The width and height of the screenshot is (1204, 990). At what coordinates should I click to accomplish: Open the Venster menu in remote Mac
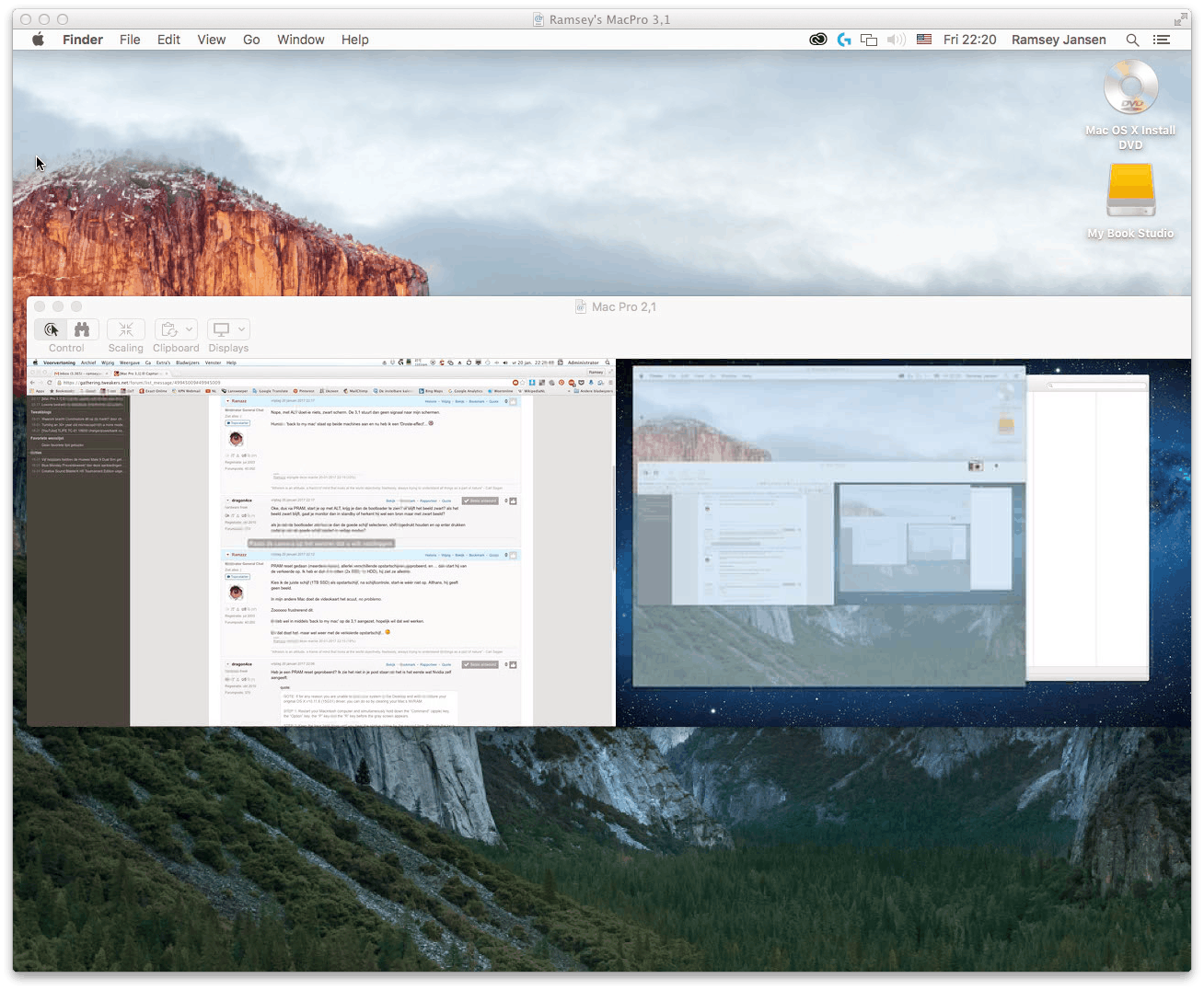213,363
